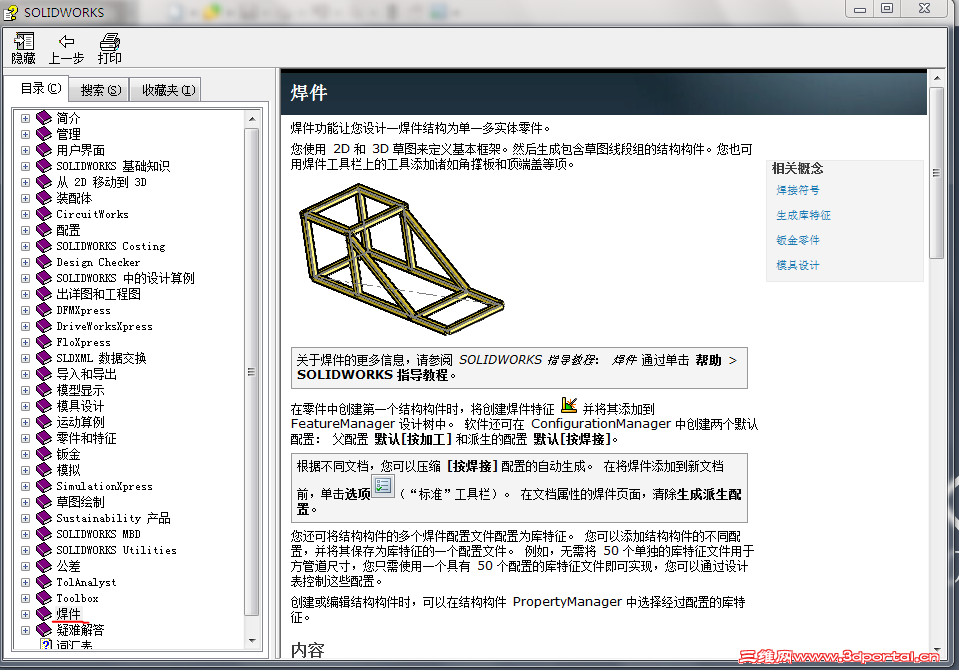Expand the SOLIDWORKS 基础知识 node
This screenshot has width=959, height=670.
pos(25,166)
